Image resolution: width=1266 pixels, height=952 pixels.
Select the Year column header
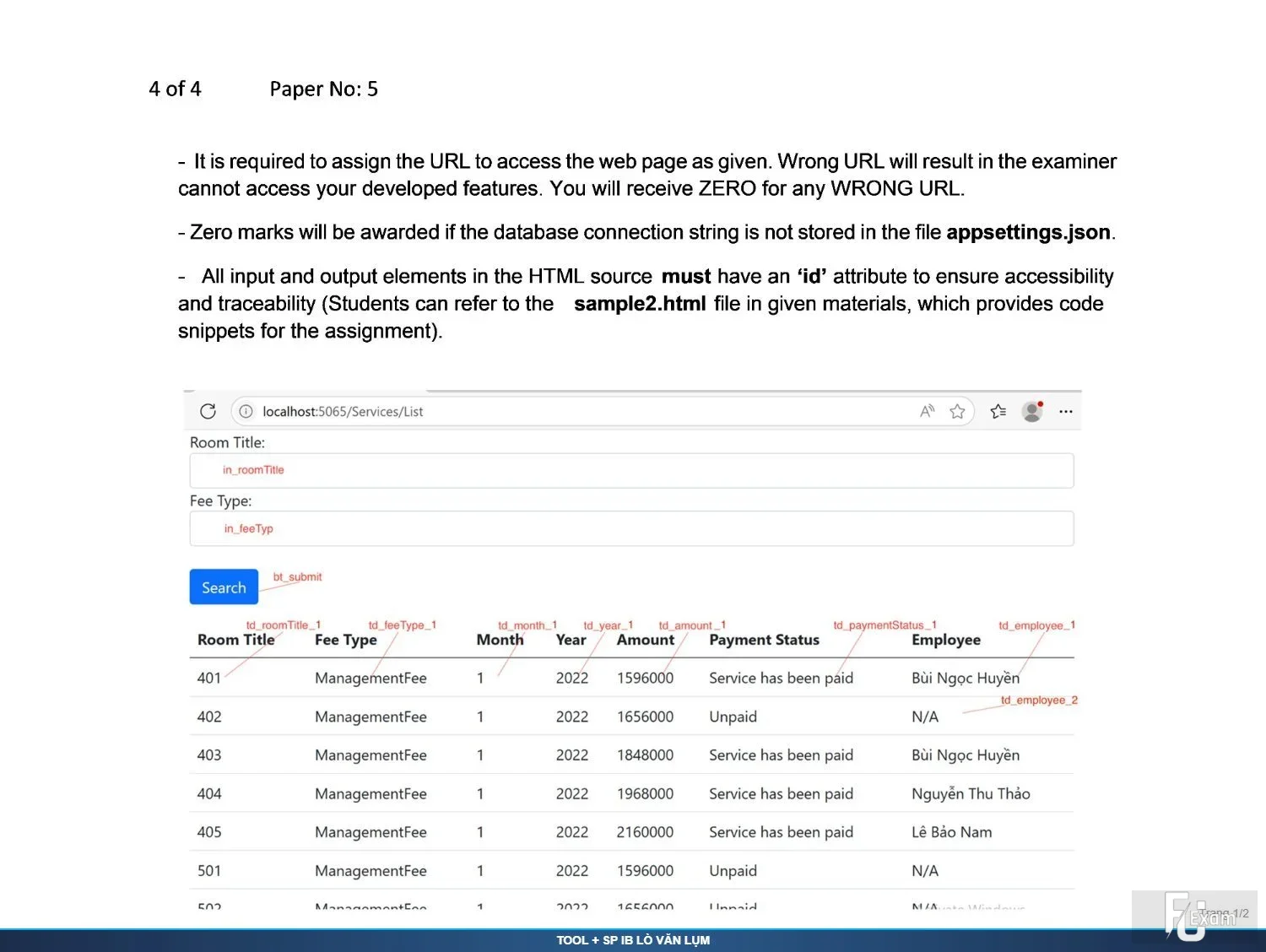[571, 640]
